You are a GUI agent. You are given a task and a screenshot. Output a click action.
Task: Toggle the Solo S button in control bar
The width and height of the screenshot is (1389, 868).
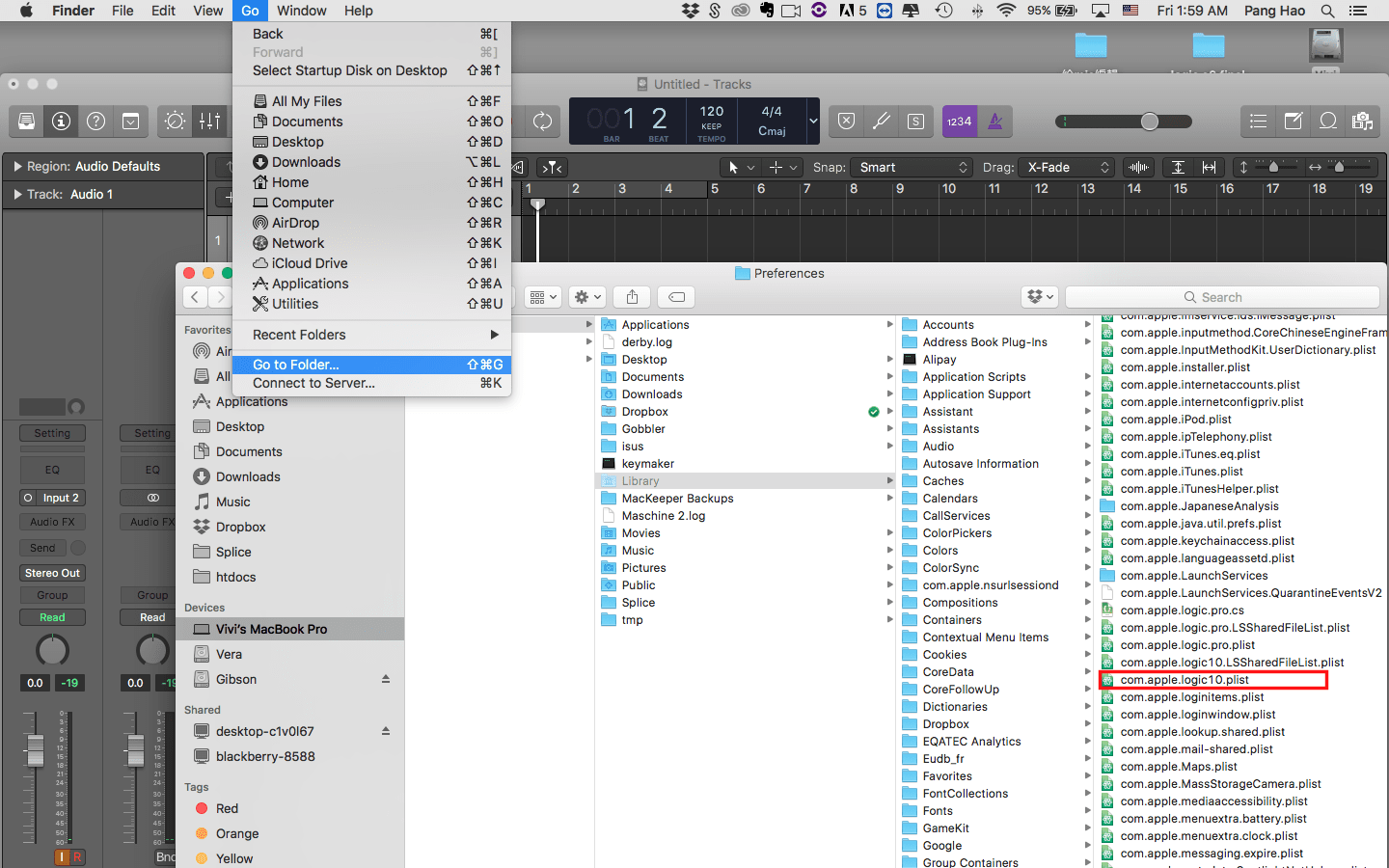click(x=915, y=122)
